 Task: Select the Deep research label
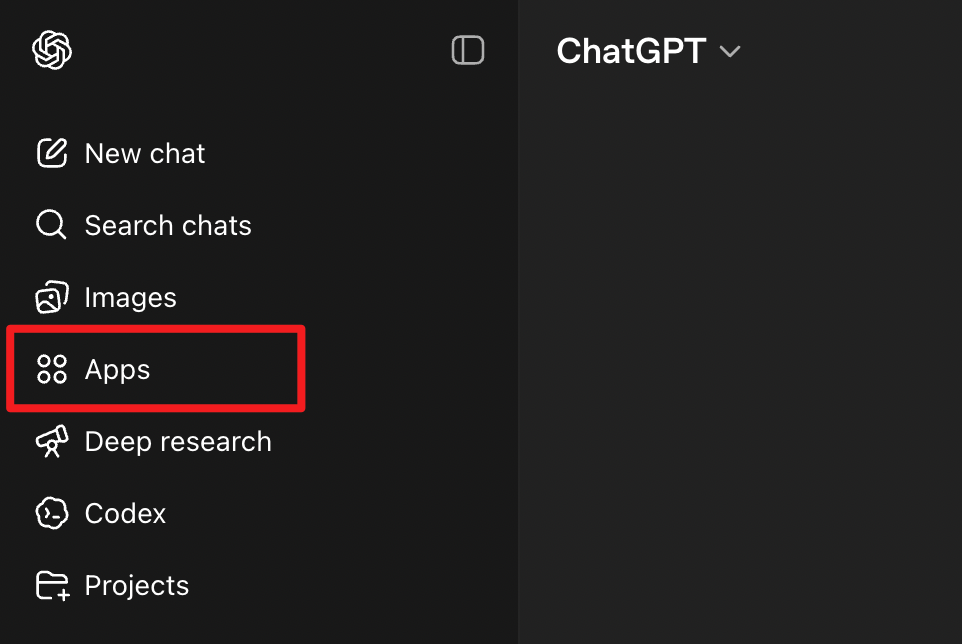point(178,441)
